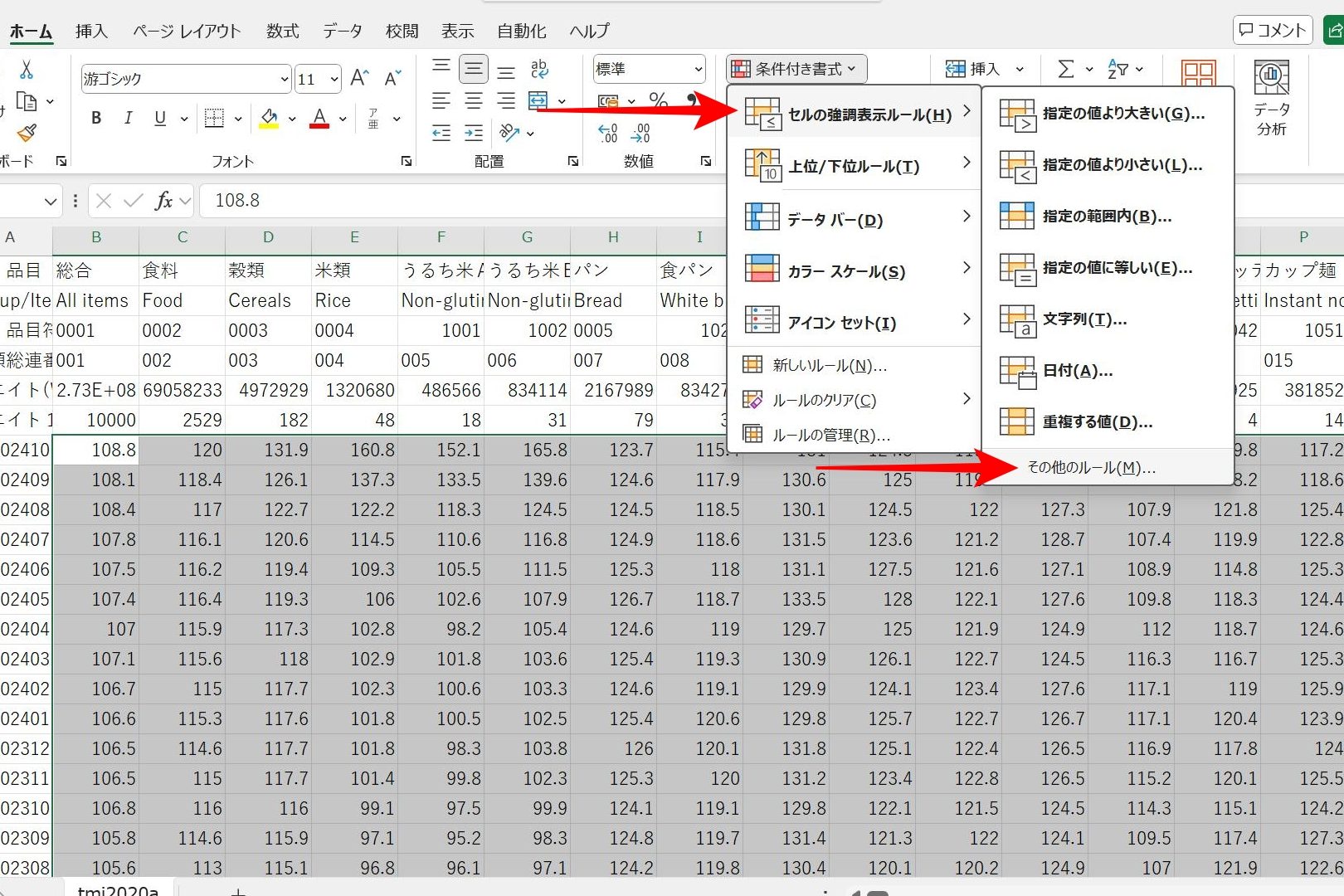
Task: Open データ分析 button
Action: click(1272, 98)
